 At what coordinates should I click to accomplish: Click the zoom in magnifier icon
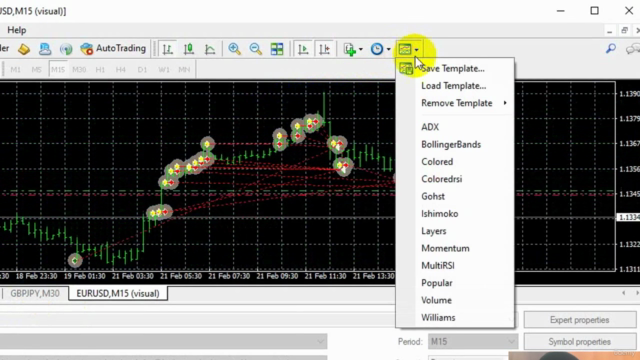234,49
